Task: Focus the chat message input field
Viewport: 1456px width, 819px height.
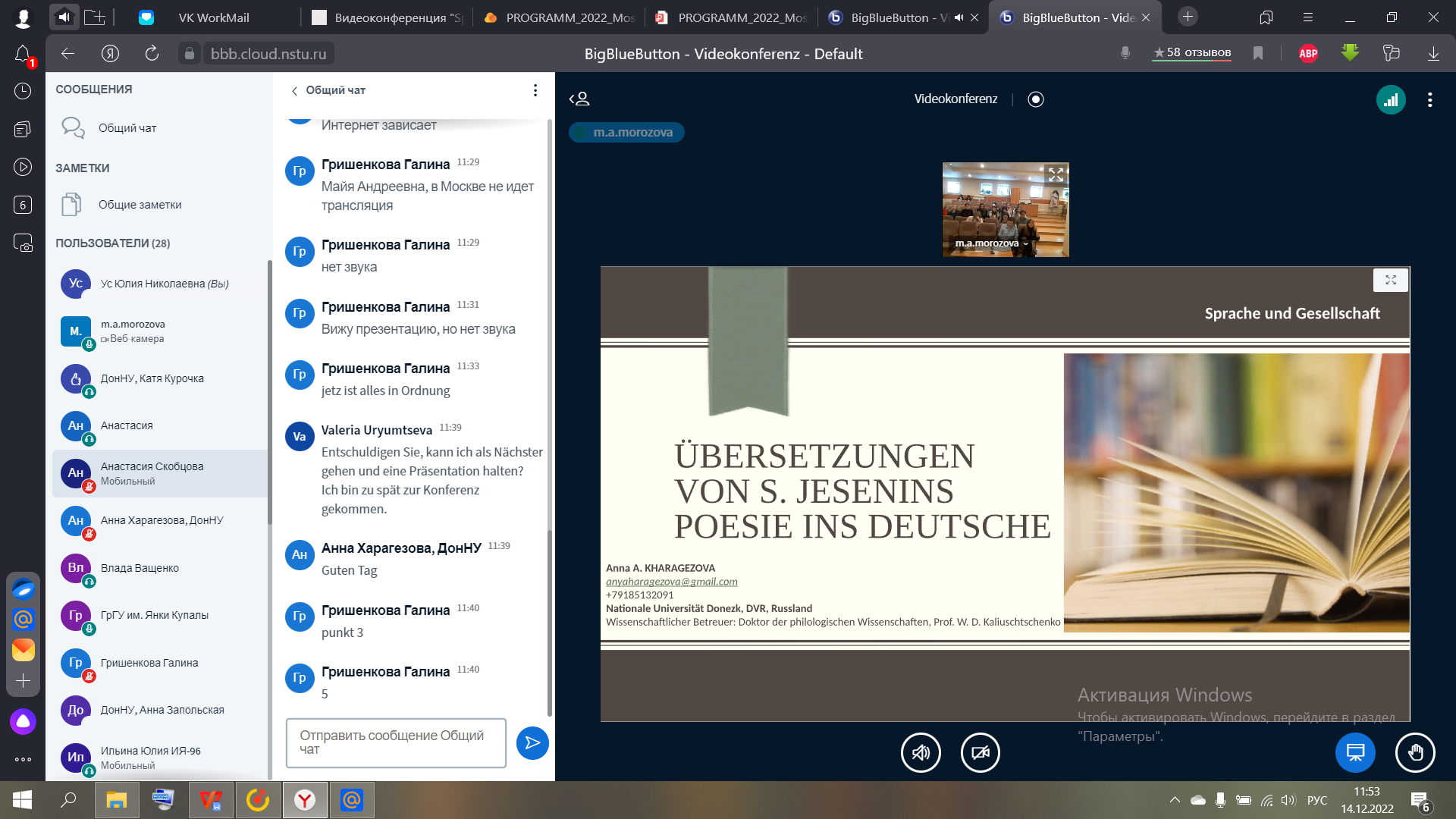Action: click(x=396, y=742)
